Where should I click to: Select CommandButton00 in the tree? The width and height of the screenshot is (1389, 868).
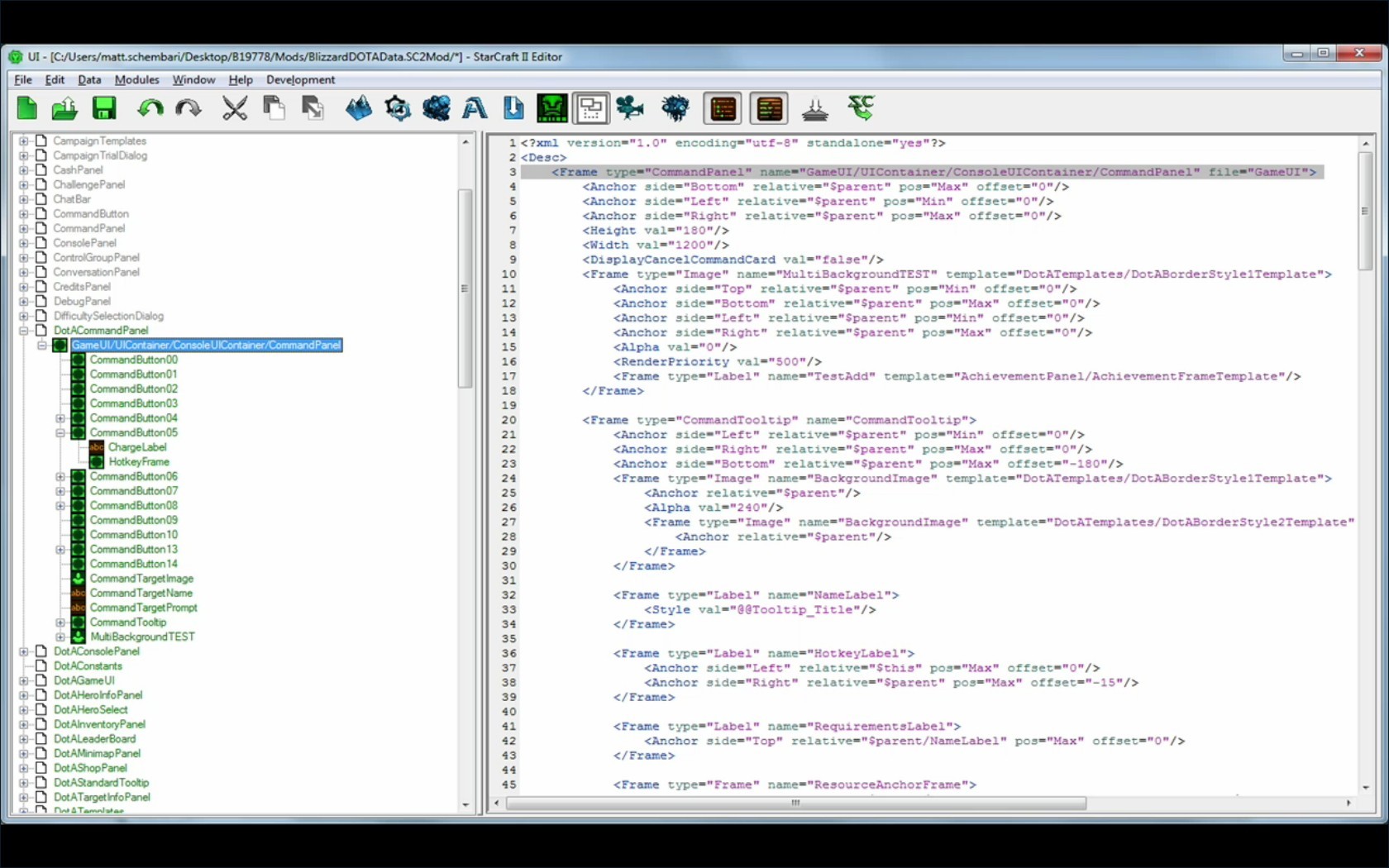click(133, 360)
